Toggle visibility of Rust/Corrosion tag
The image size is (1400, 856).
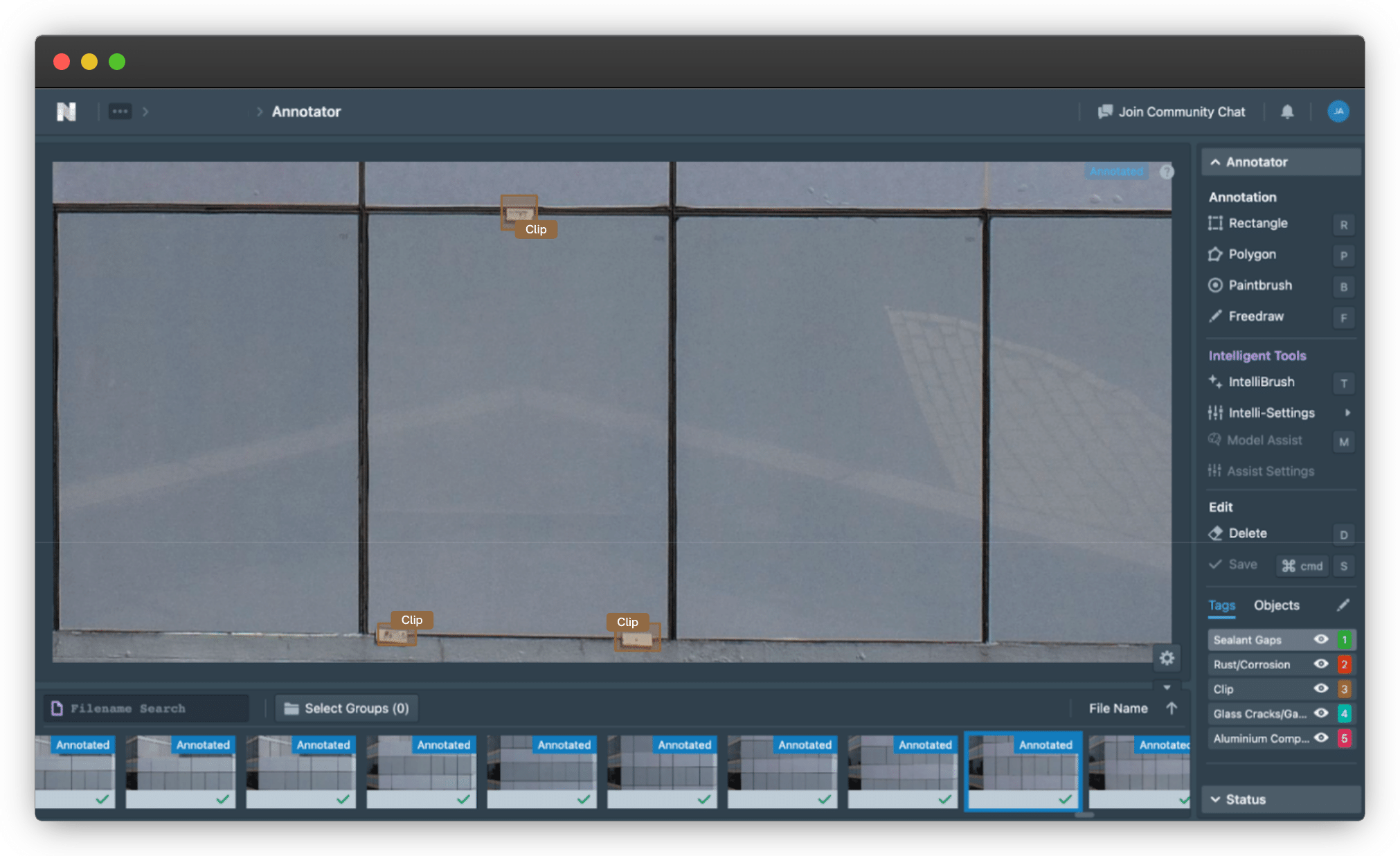tap(1321, 664)
